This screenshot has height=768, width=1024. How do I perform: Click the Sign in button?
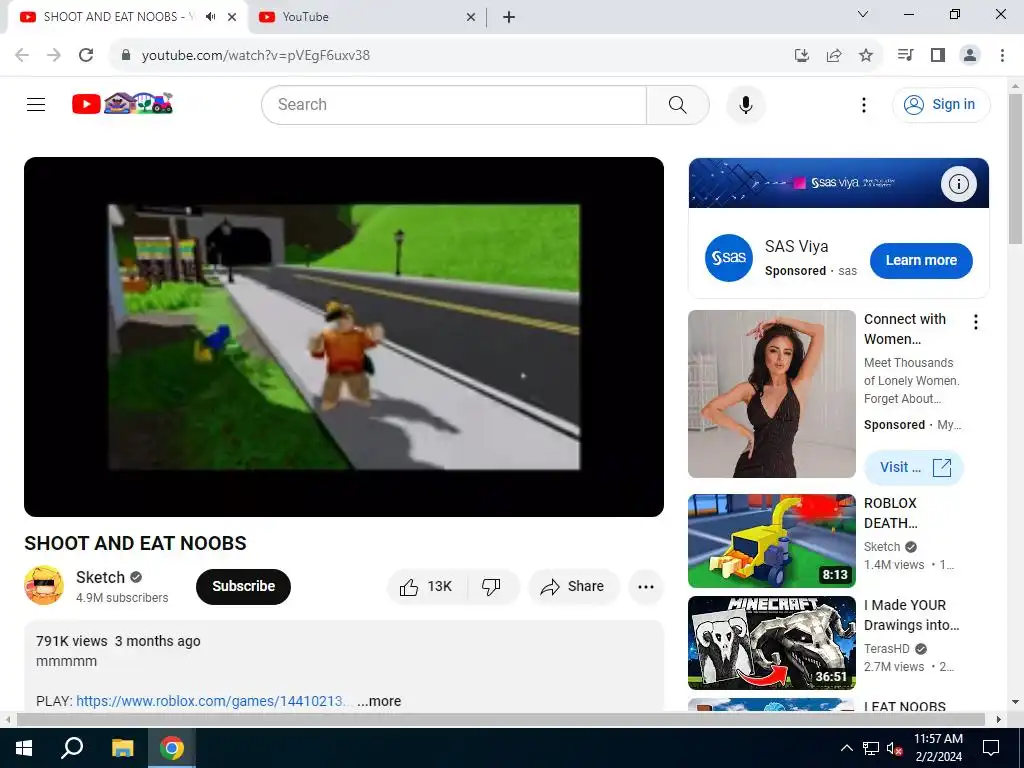pyautogui.click(x=941, y=104)
